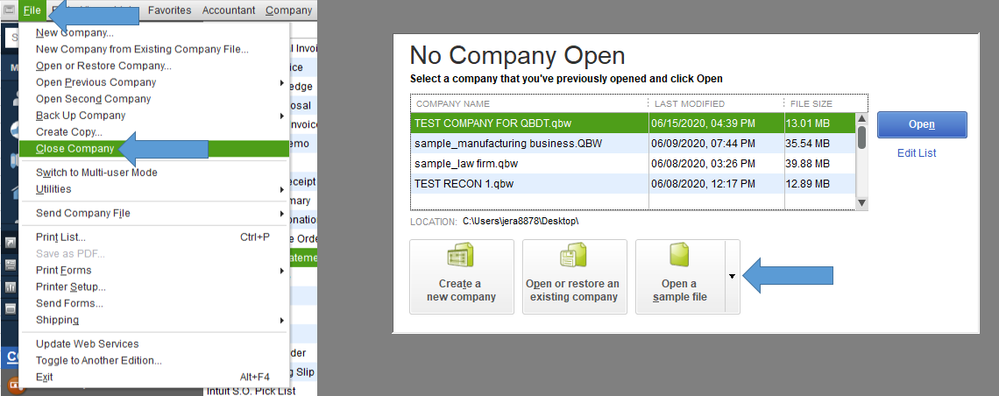Select TEST COMPANY FOR QBDT.qbw row
This screenshot has height=396, width=999.
(x=632, y=123)
